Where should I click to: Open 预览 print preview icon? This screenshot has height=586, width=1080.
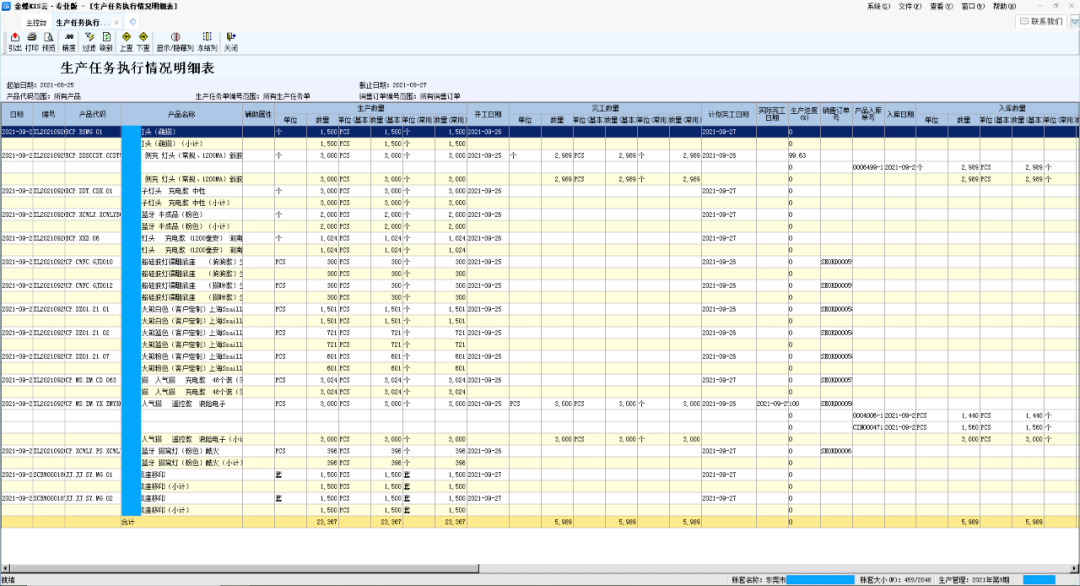48,41
